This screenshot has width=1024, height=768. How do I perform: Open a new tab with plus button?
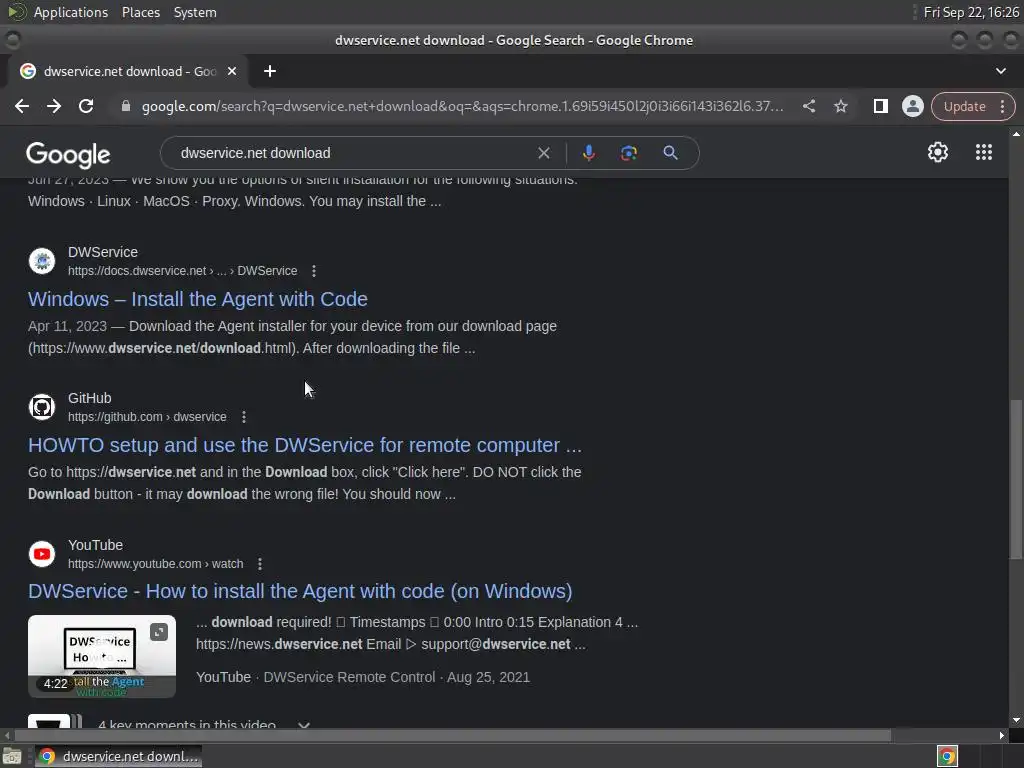(270, 71)
